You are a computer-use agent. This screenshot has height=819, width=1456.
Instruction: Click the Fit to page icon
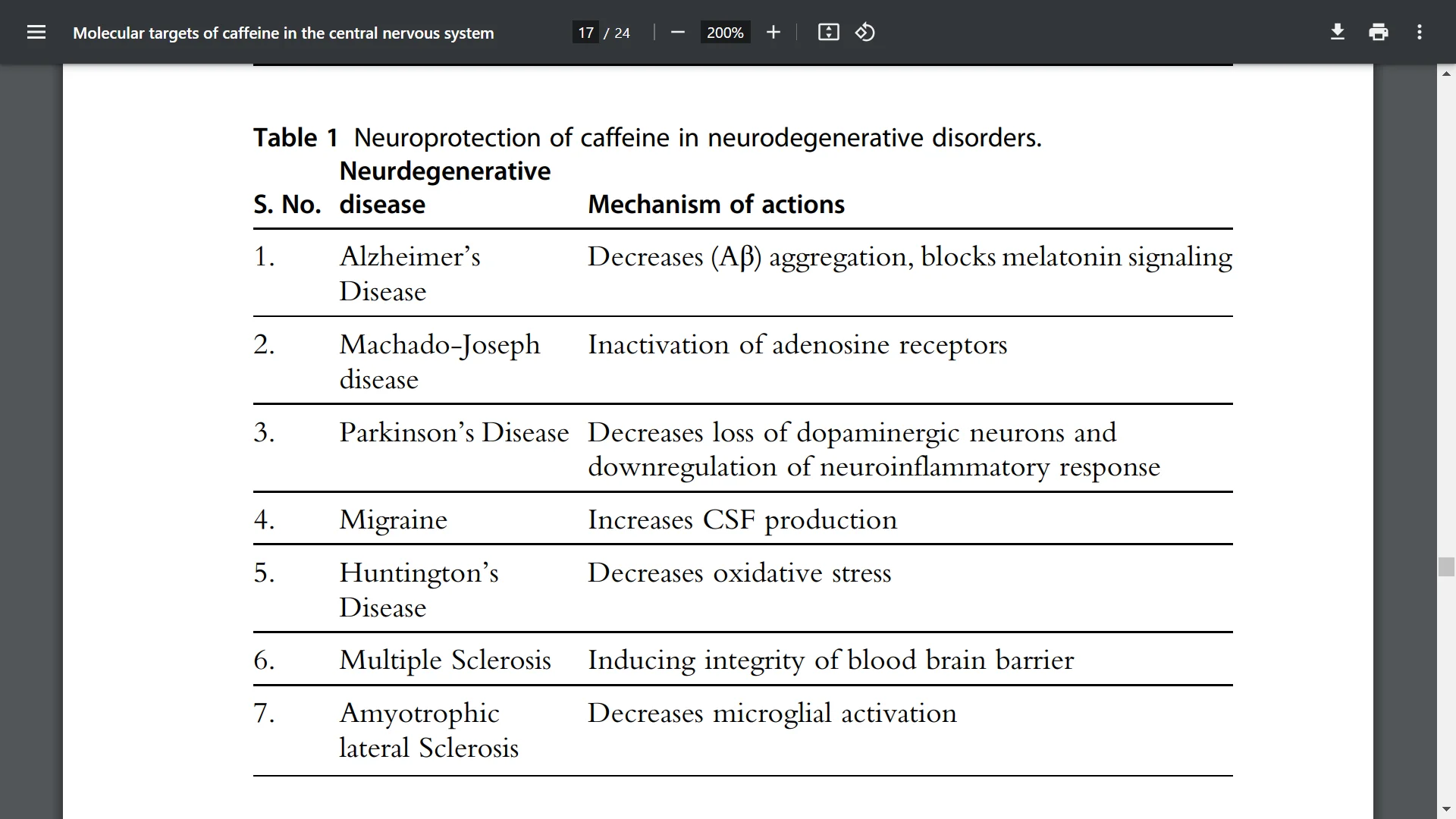point(828,33)
